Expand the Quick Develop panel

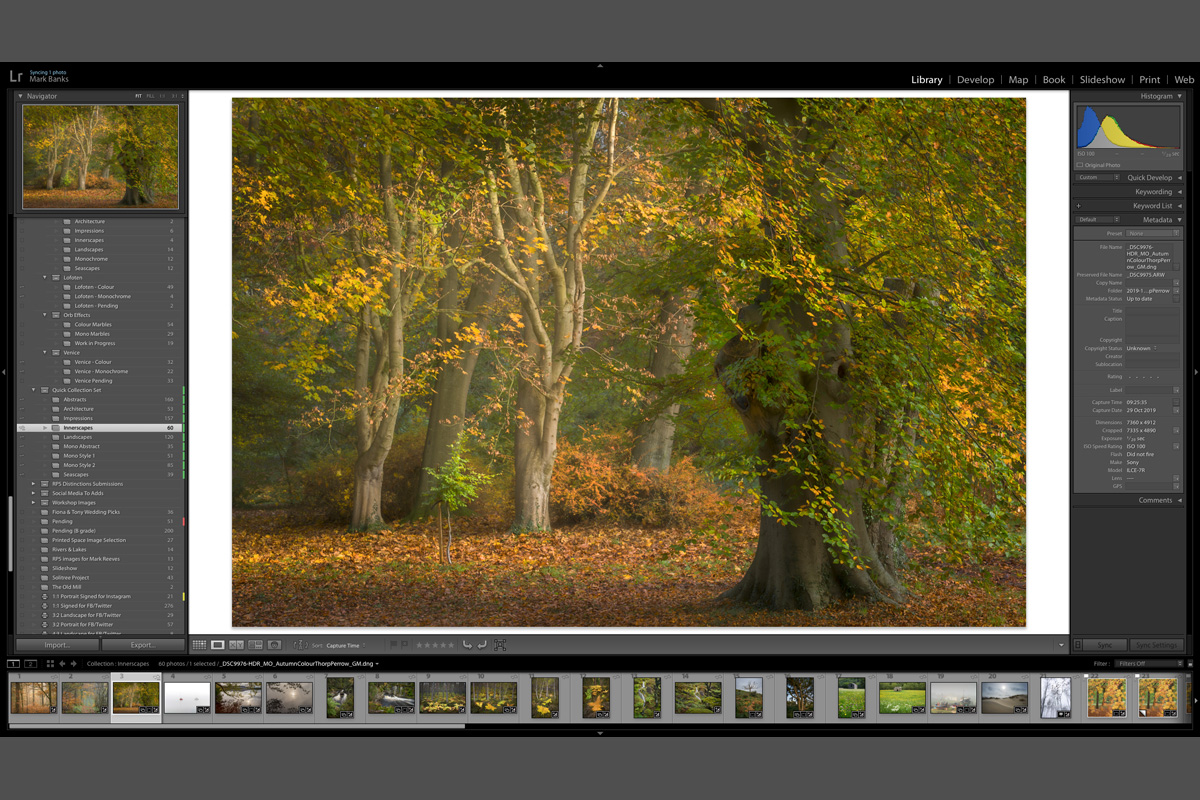(1179, 178)
